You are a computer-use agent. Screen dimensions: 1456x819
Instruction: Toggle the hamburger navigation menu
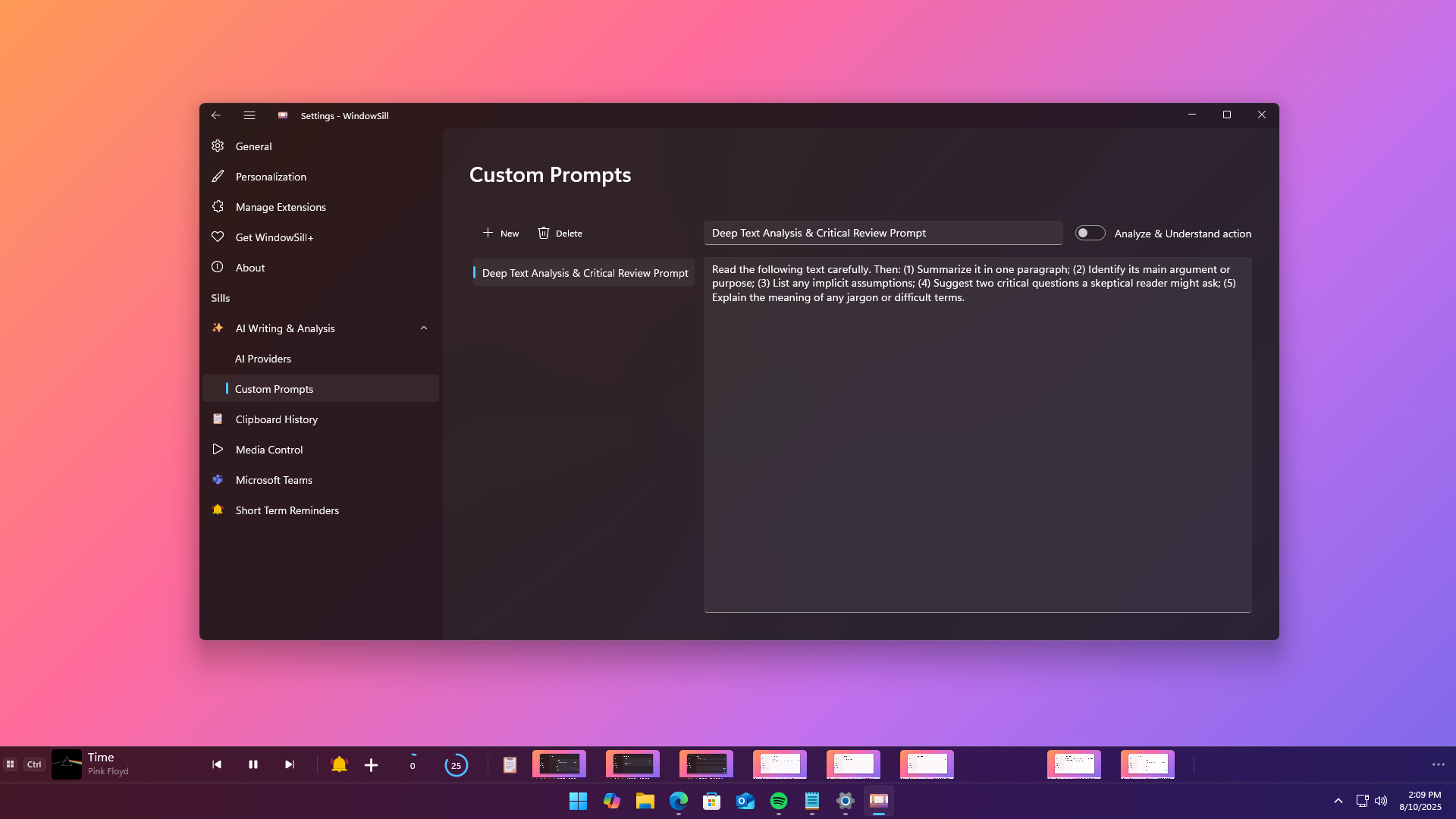[x=249, y=115]
